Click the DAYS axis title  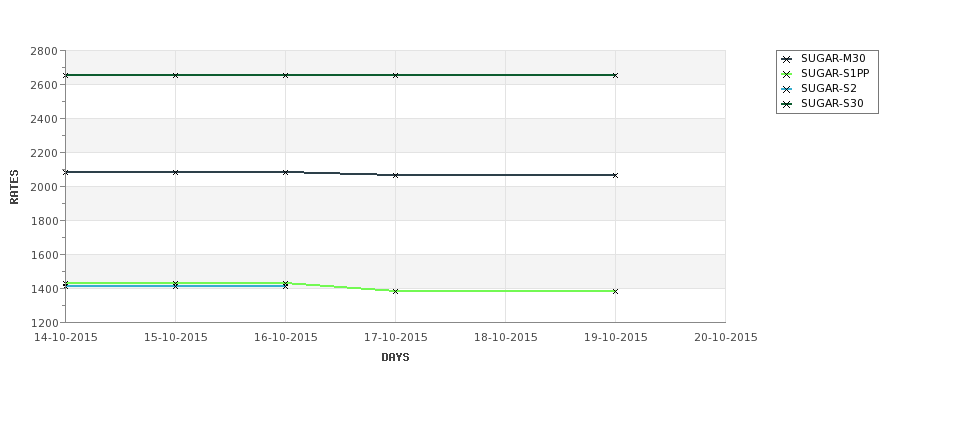(x=395, y=357)
